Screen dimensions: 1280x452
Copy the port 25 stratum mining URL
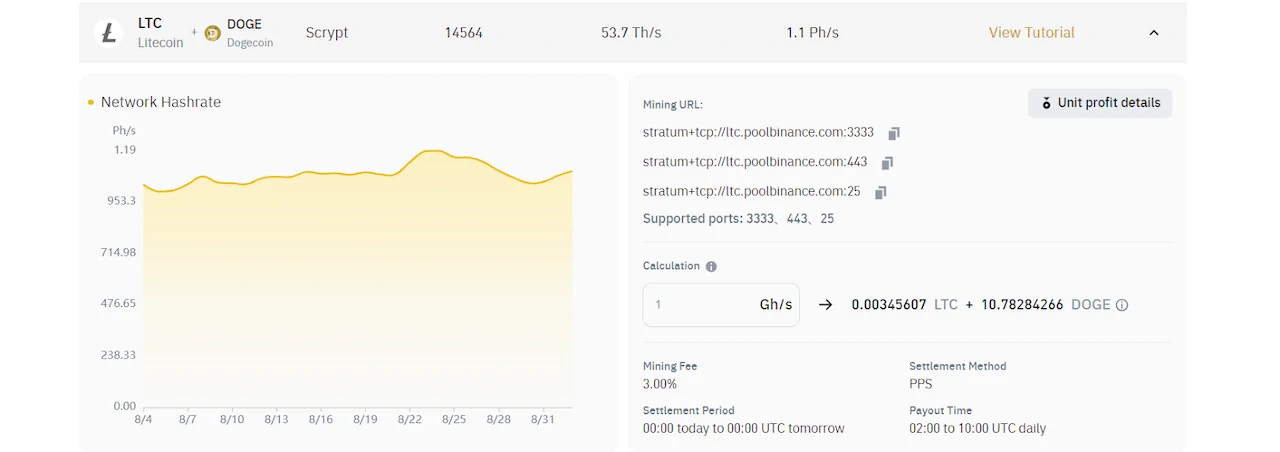pyautogui.click(x=881, y=192)
